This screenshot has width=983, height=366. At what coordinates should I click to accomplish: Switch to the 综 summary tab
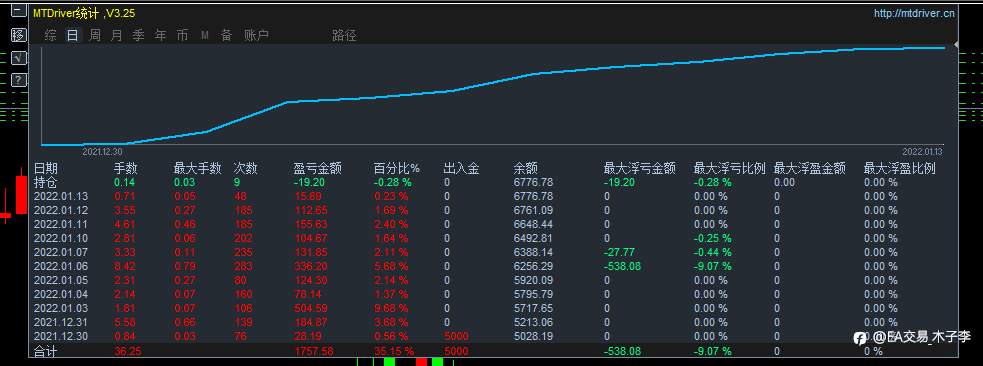[50, 36]
